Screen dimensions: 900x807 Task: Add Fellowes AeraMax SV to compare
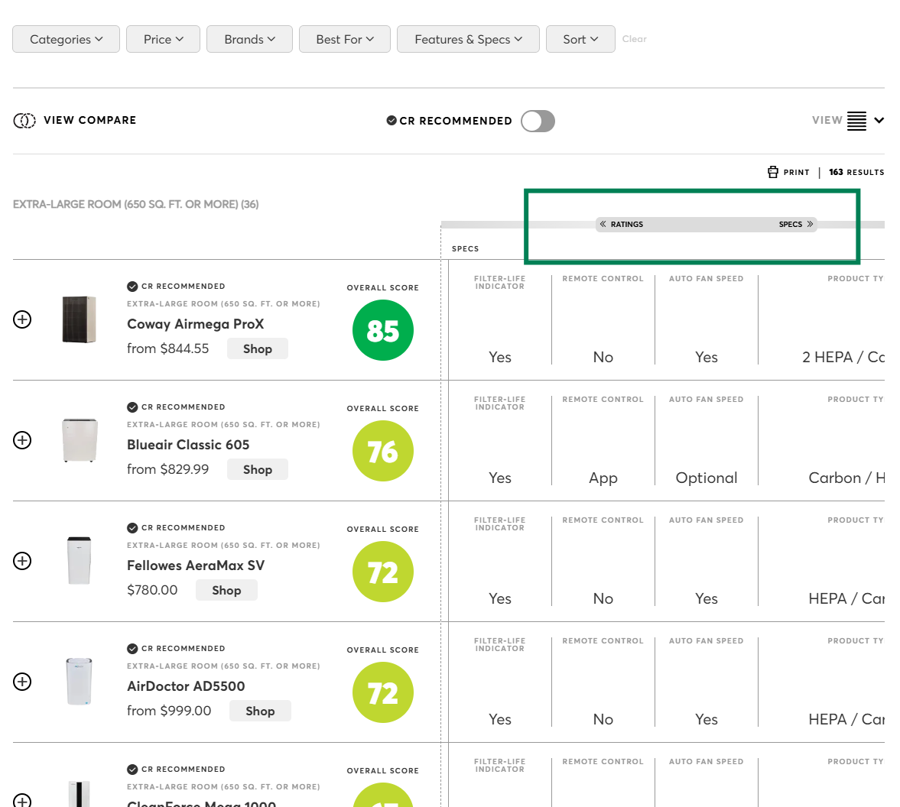(22, 561)
